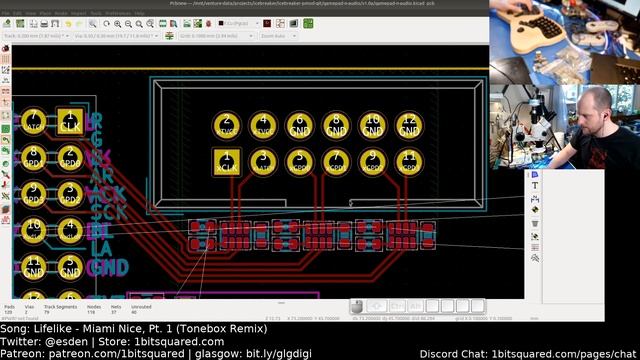This screenshot has height=360, width=640.
Task: Click the GND silkscreen label
Action: click(x=108, y=268)
